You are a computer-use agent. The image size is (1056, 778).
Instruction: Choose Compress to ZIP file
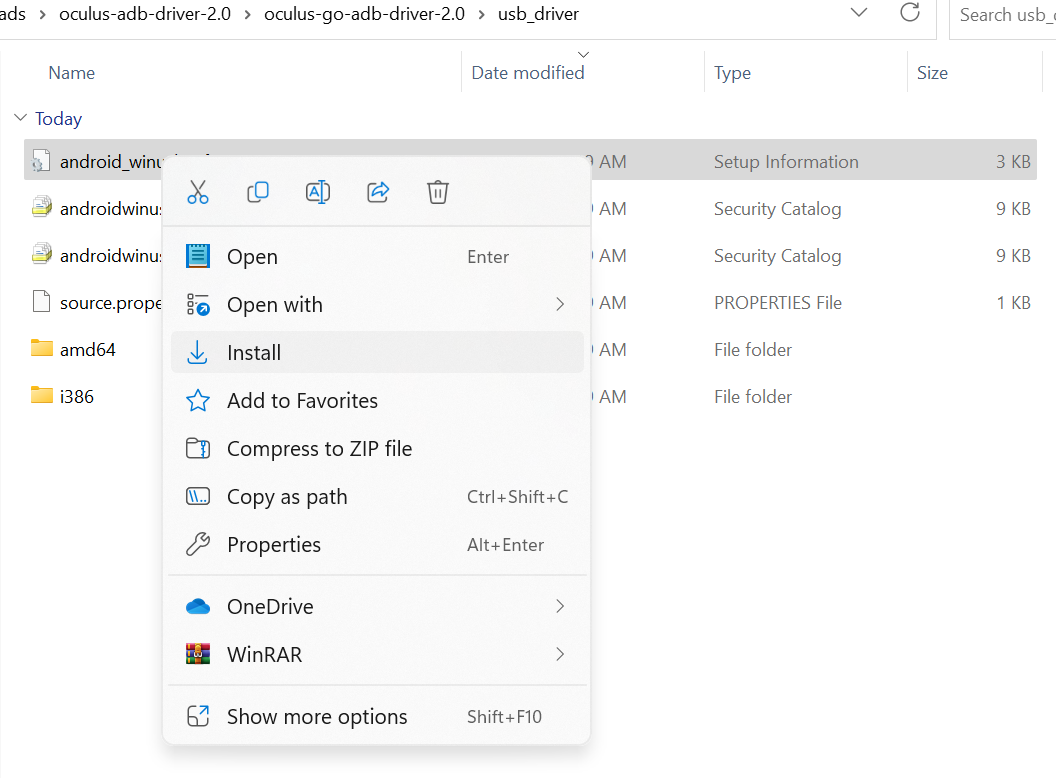(319, 449)
